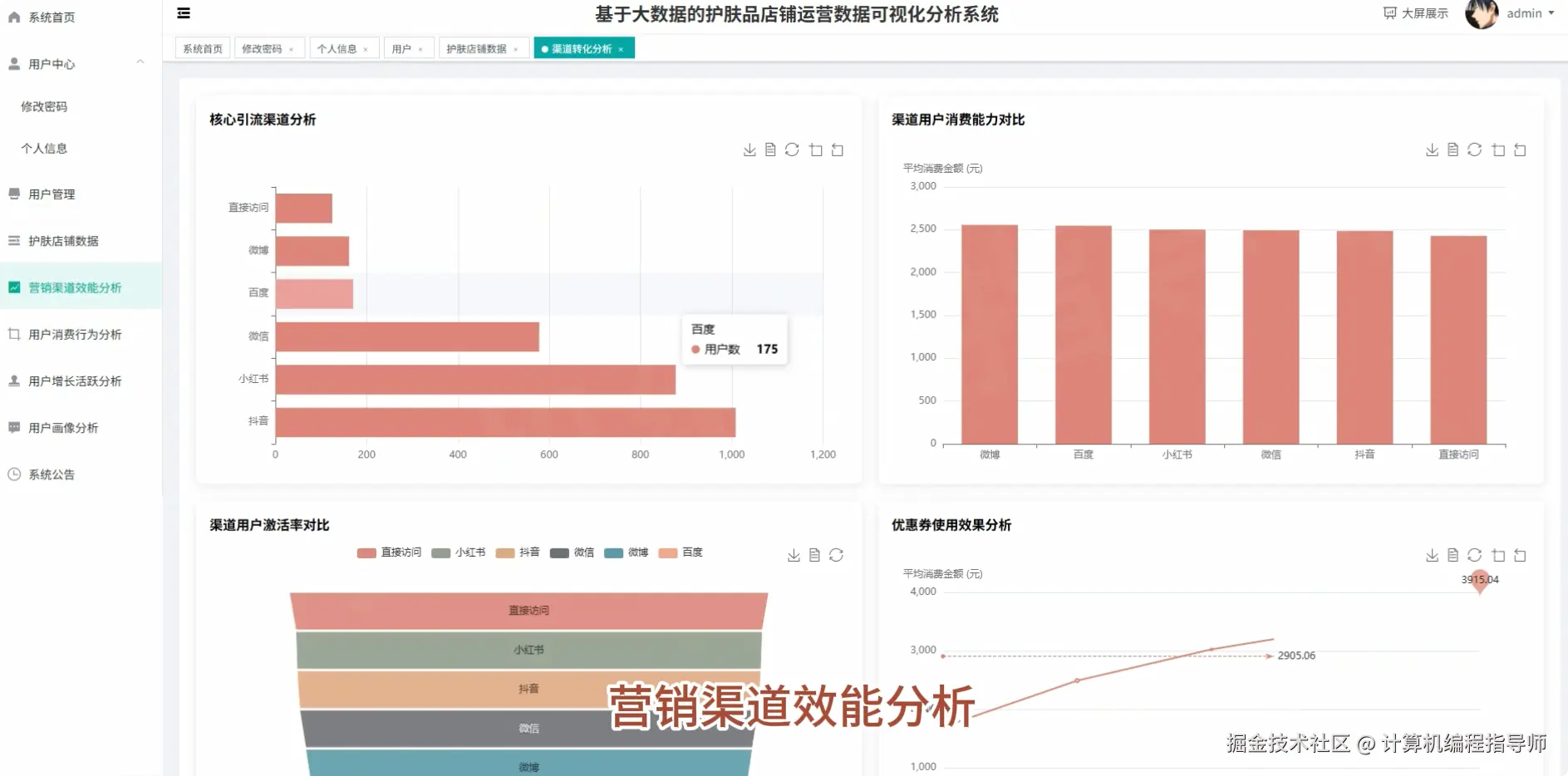Collapse the 用户中心 sidebar group
The image size is (1568, 776).
(x=81, y=64)
